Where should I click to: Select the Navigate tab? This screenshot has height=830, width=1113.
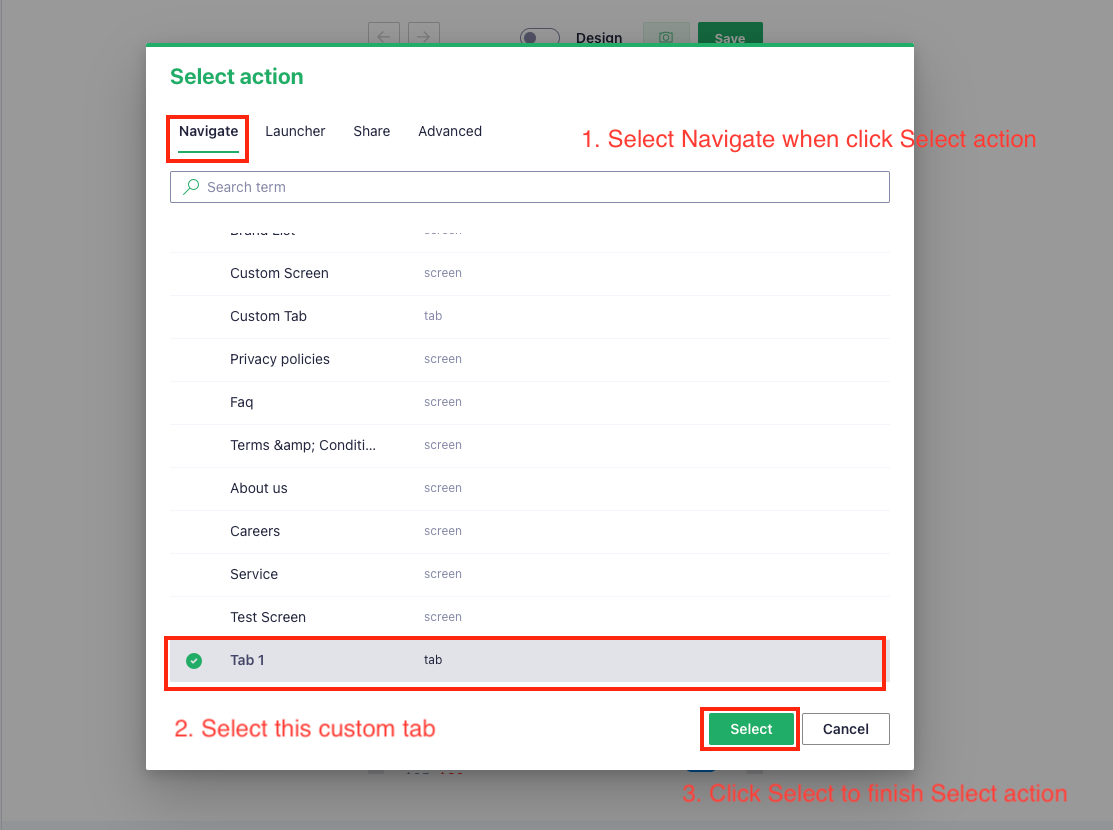(x=207, y=131)
